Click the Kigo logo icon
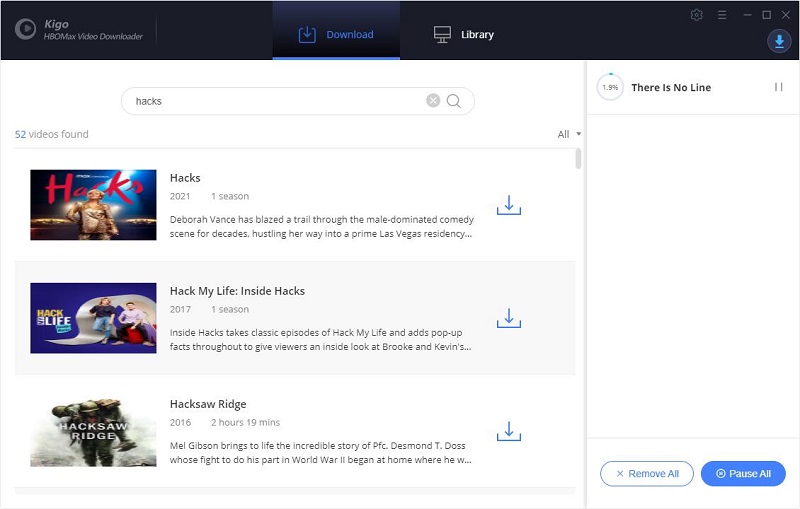The width and height of the screenshot is (800, 509). [x=25, y=29]
